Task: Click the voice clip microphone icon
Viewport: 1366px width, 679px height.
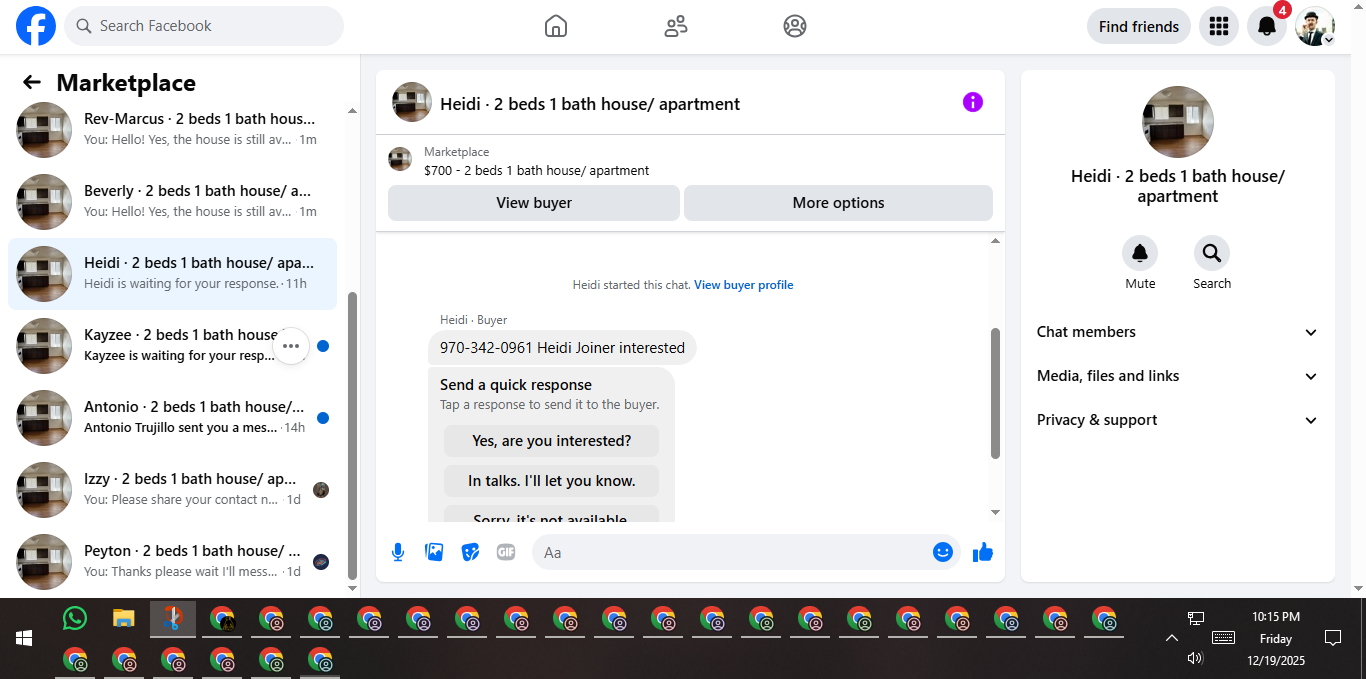Action: (398, 552)
